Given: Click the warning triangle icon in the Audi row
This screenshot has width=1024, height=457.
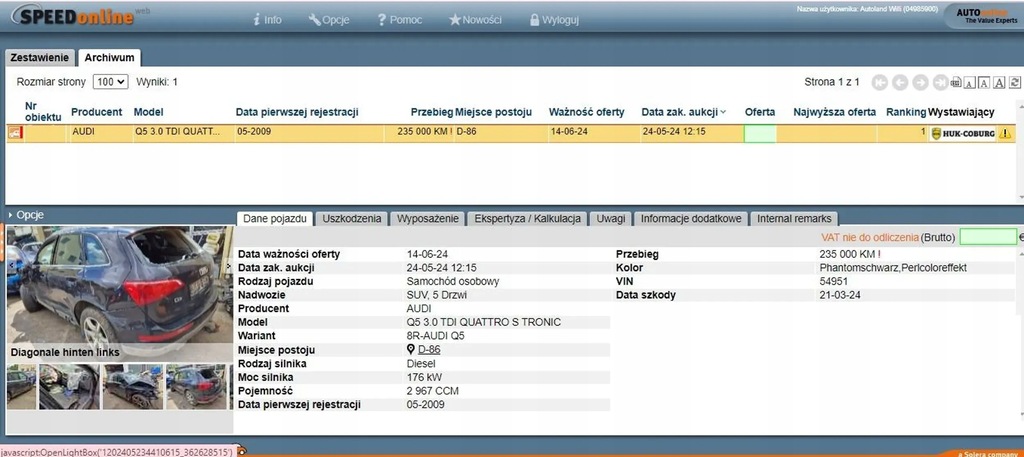Looking at the screenshot, I should [x=1005, y=132].
